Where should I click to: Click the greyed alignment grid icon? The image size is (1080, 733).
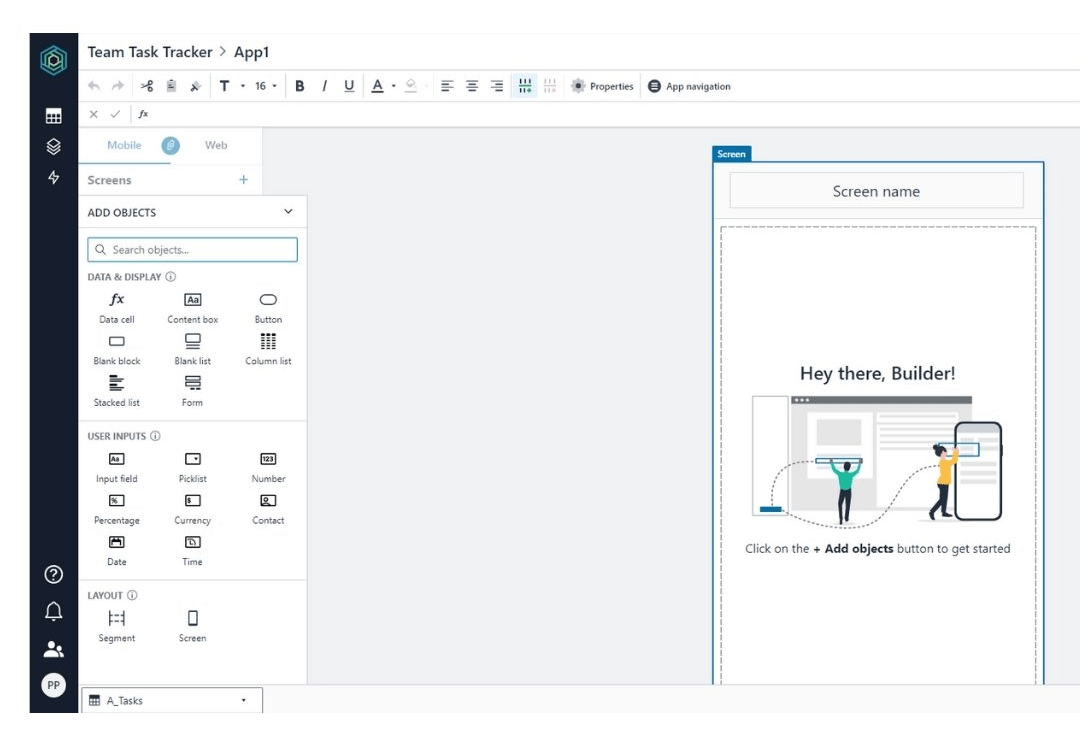pos(550,86)
